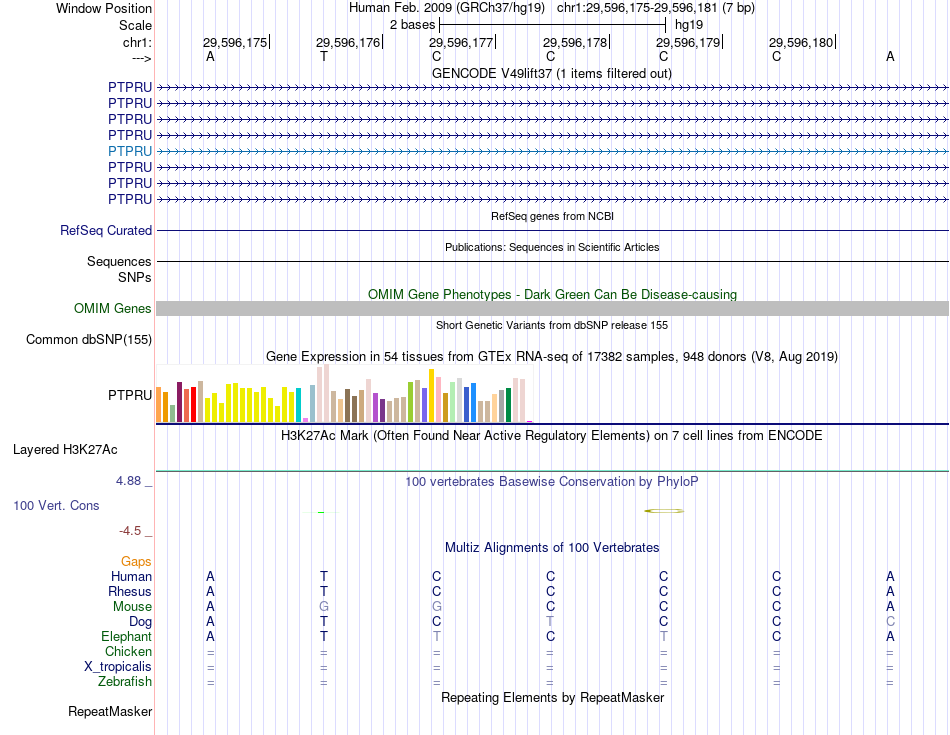Click the Mouse alignment row label
Screen dimensions: 950x735
(x=132, y=607)
